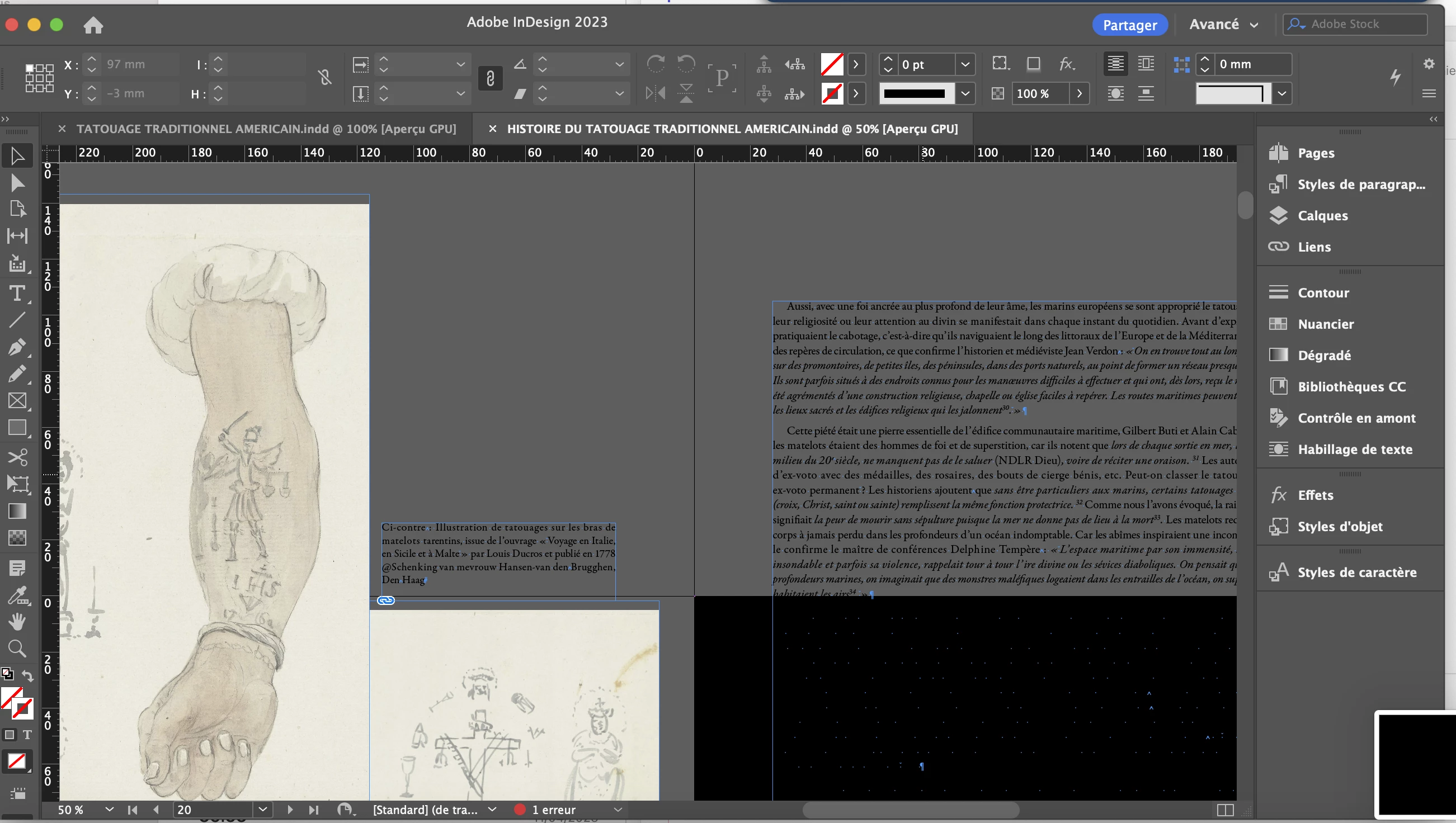Open stroke weight 0 pt dropdown
Image resolution: width=1456 pixels, height=823 pixels.
coord(965,64)
